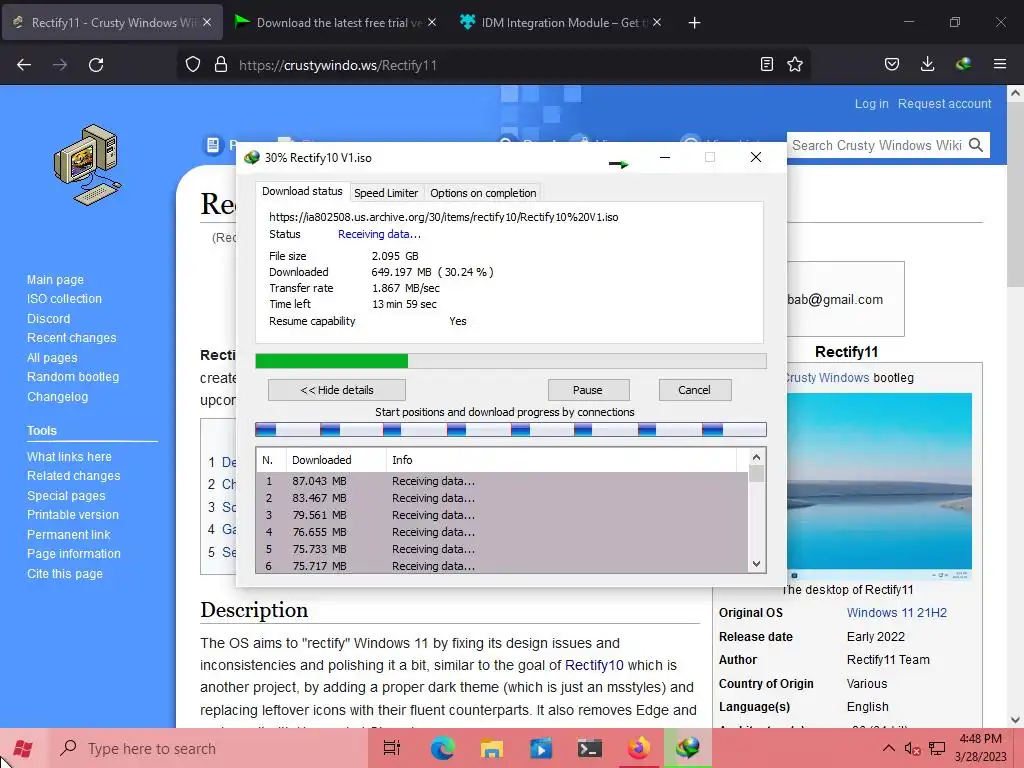Viewport: 1024px width, 768px height.
Task: Open the Speed Limiter tab
Action: click(386, 193)
